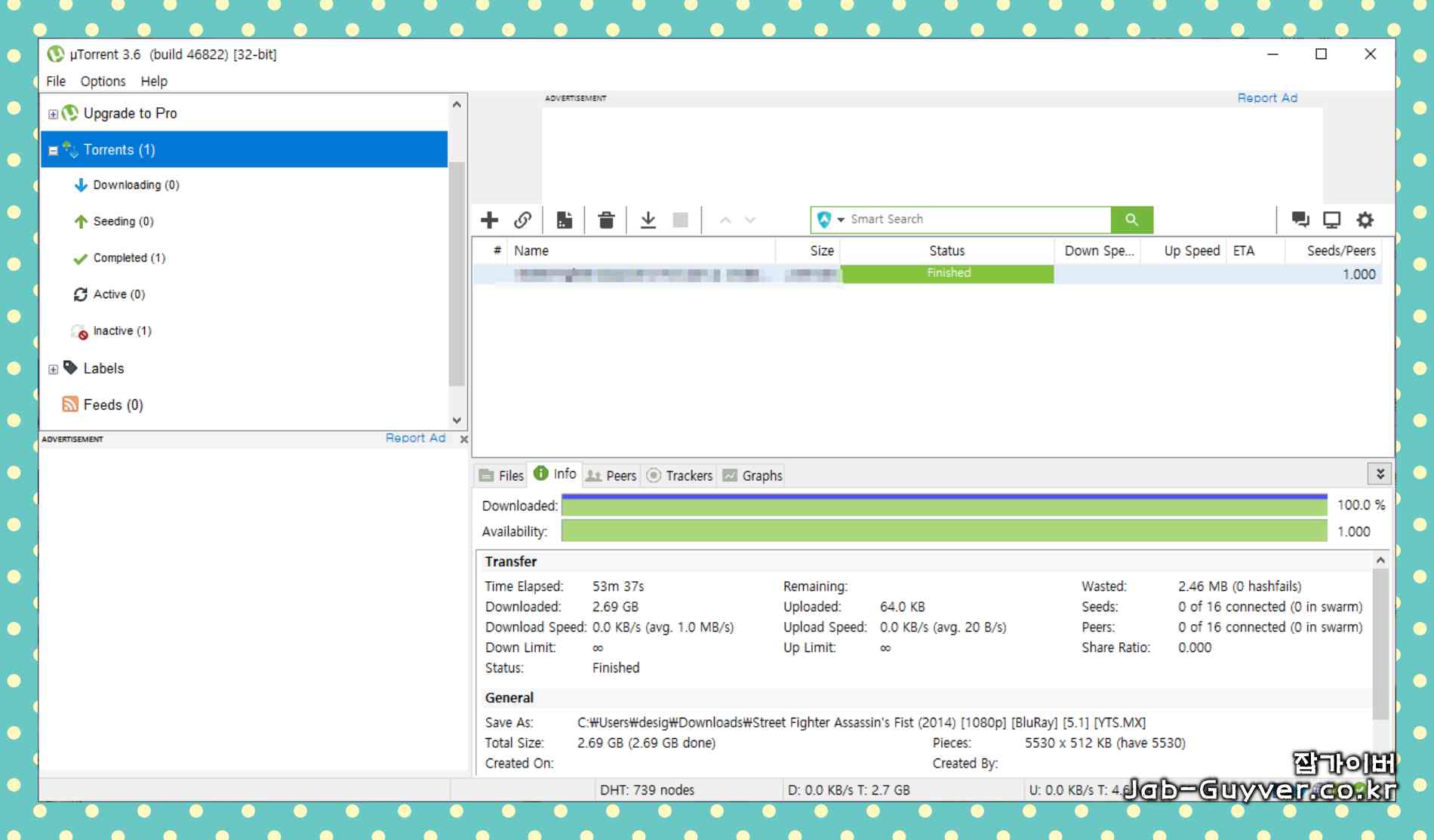The height and width of the screenshot is (840, 1434).
Task: Open the Options menu
Action: [x=103, y=81]
